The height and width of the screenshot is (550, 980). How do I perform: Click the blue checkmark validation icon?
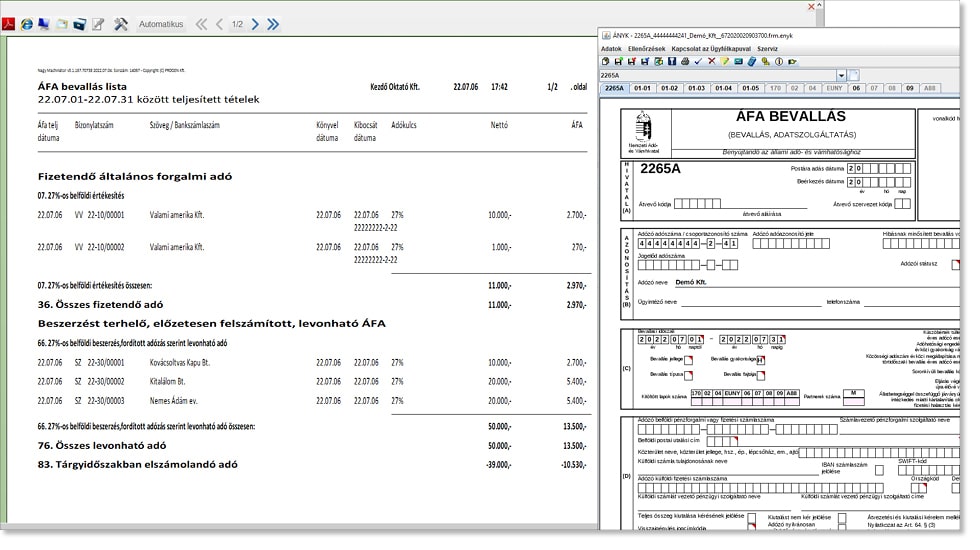pyautogui.click(x=698, y=62)
